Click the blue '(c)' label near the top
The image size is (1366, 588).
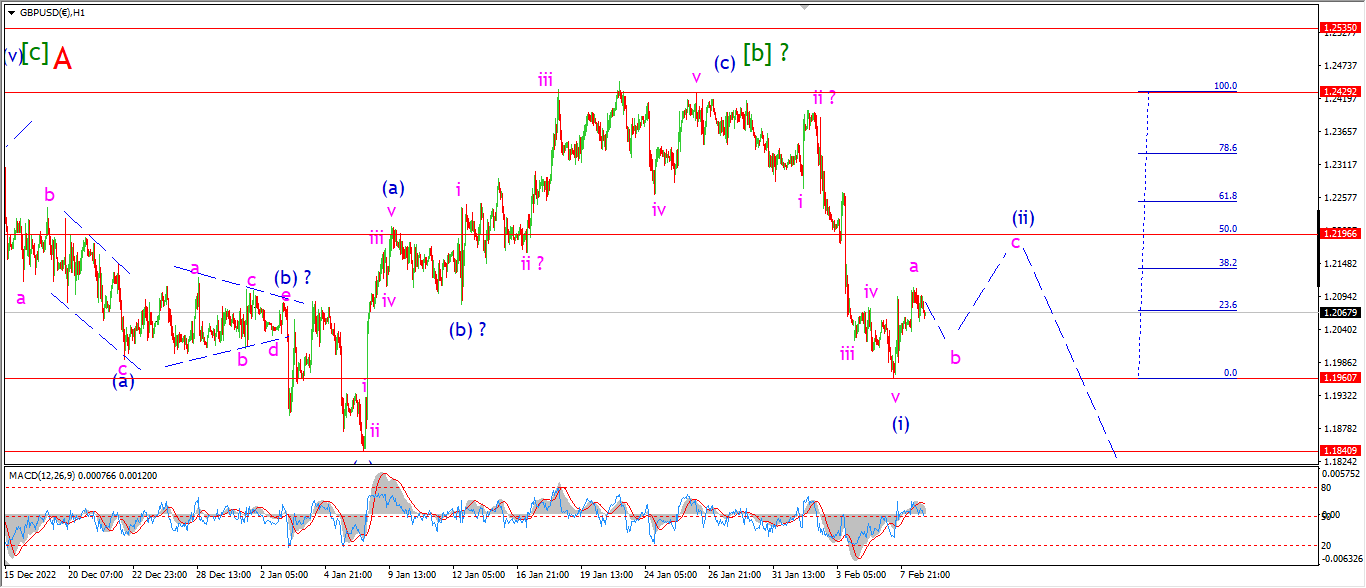point(725,63)
